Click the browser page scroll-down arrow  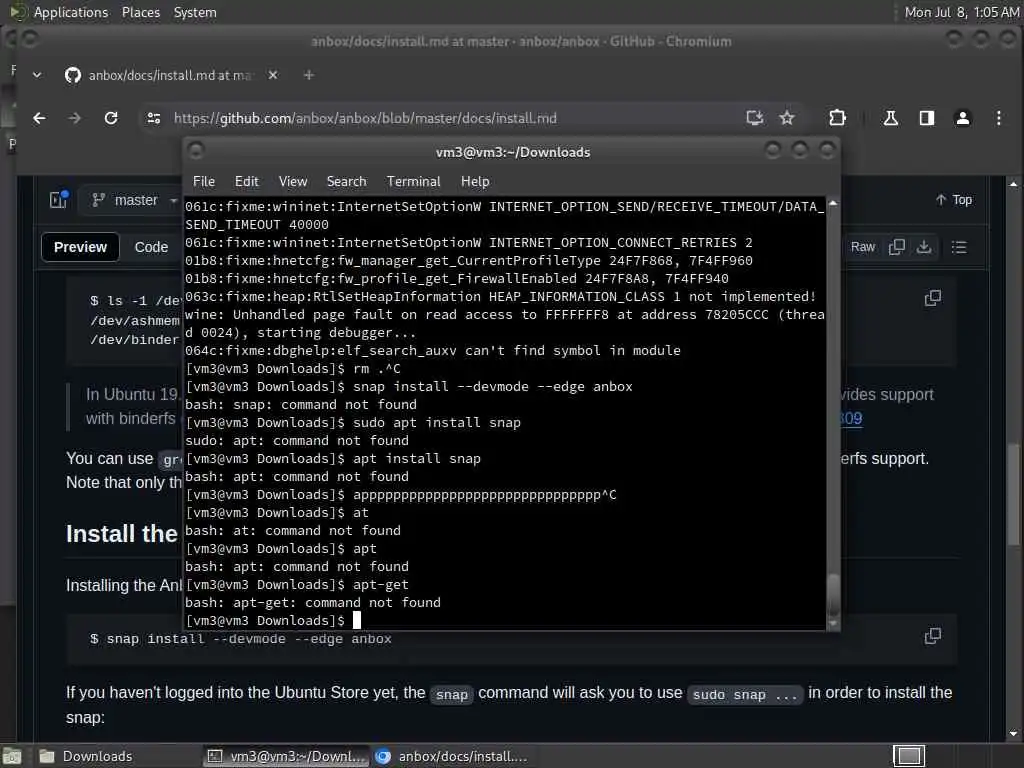[x=1014, y=734]
